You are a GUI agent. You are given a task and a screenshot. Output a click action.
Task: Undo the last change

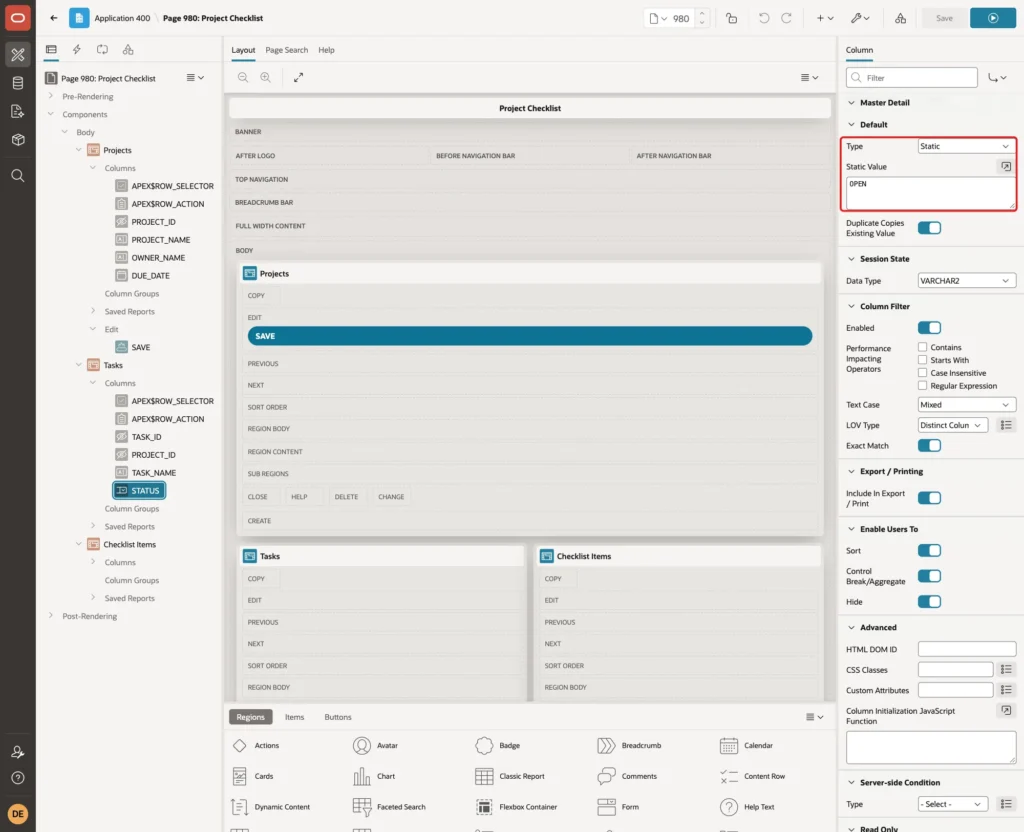[x=763, y=18]
